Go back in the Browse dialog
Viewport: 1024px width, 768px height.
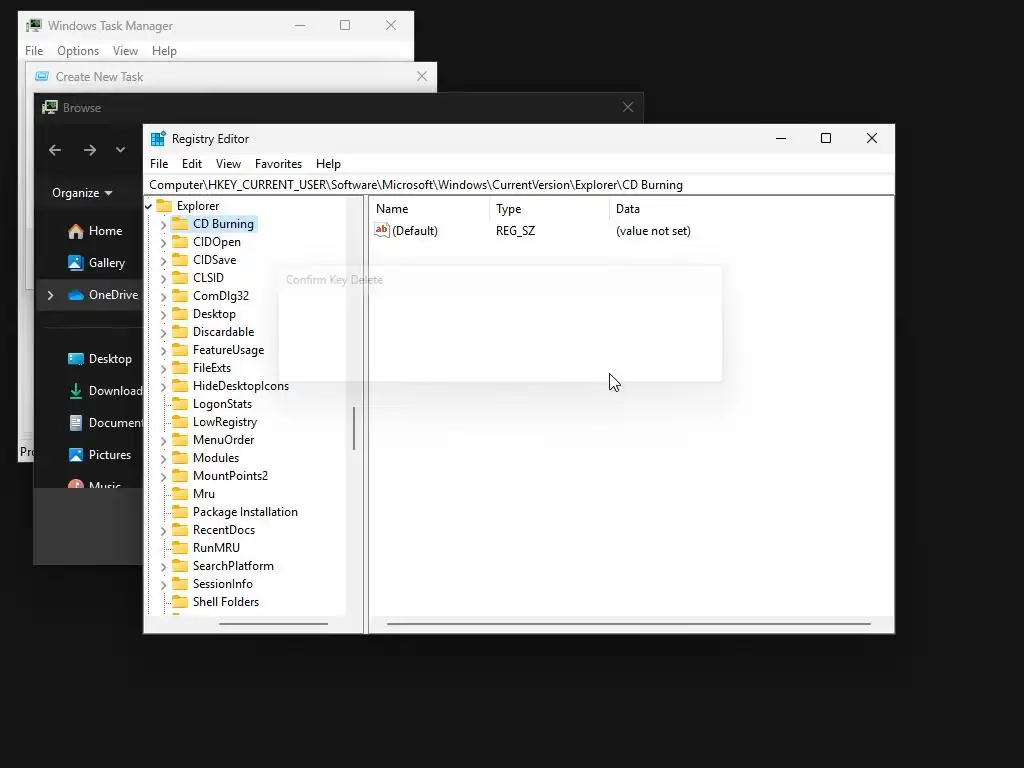pyautogui.click(x=55, y=150)
